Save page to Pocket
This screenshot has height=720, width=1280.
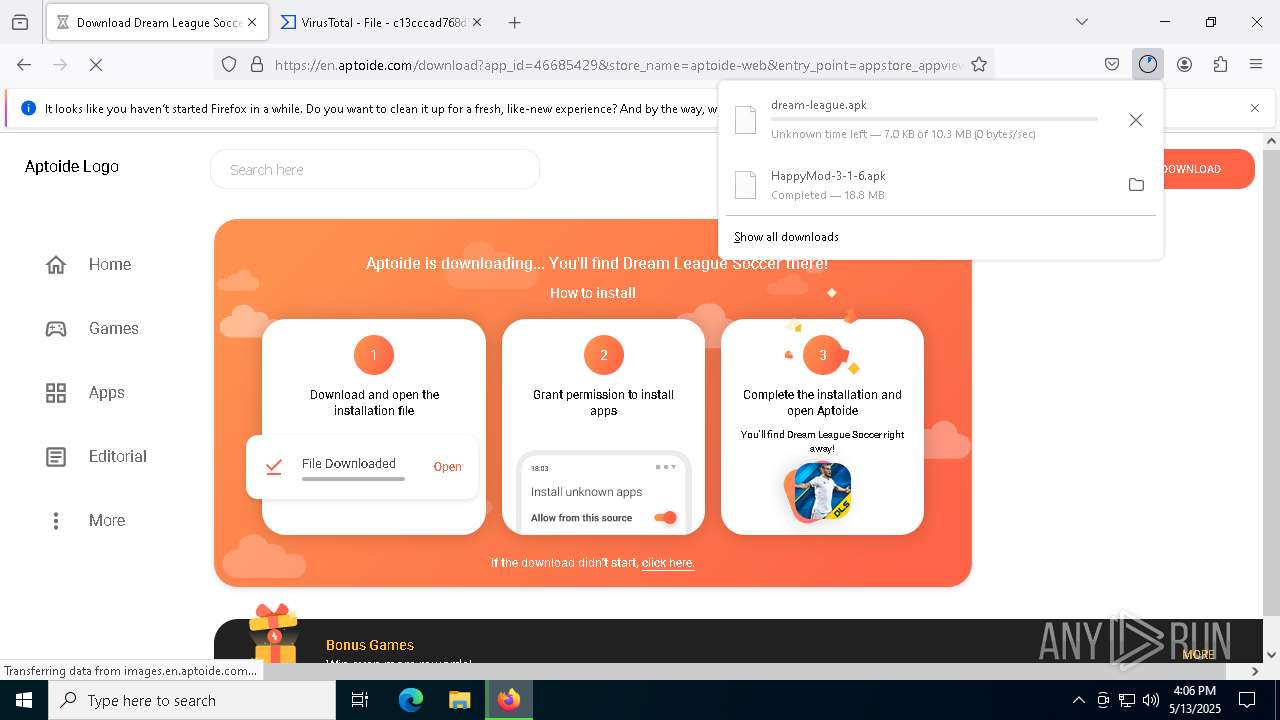point(1112,64)
